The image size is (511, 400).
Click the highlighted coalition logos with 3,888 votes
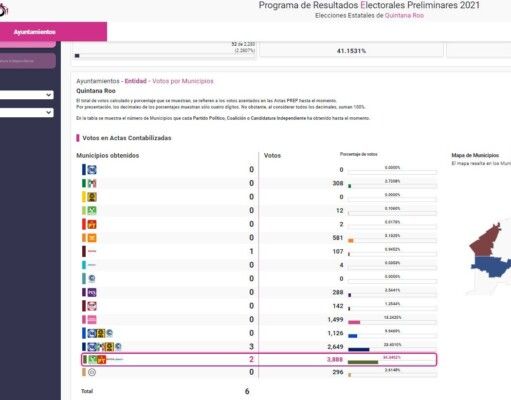click(x=105, y=359)
